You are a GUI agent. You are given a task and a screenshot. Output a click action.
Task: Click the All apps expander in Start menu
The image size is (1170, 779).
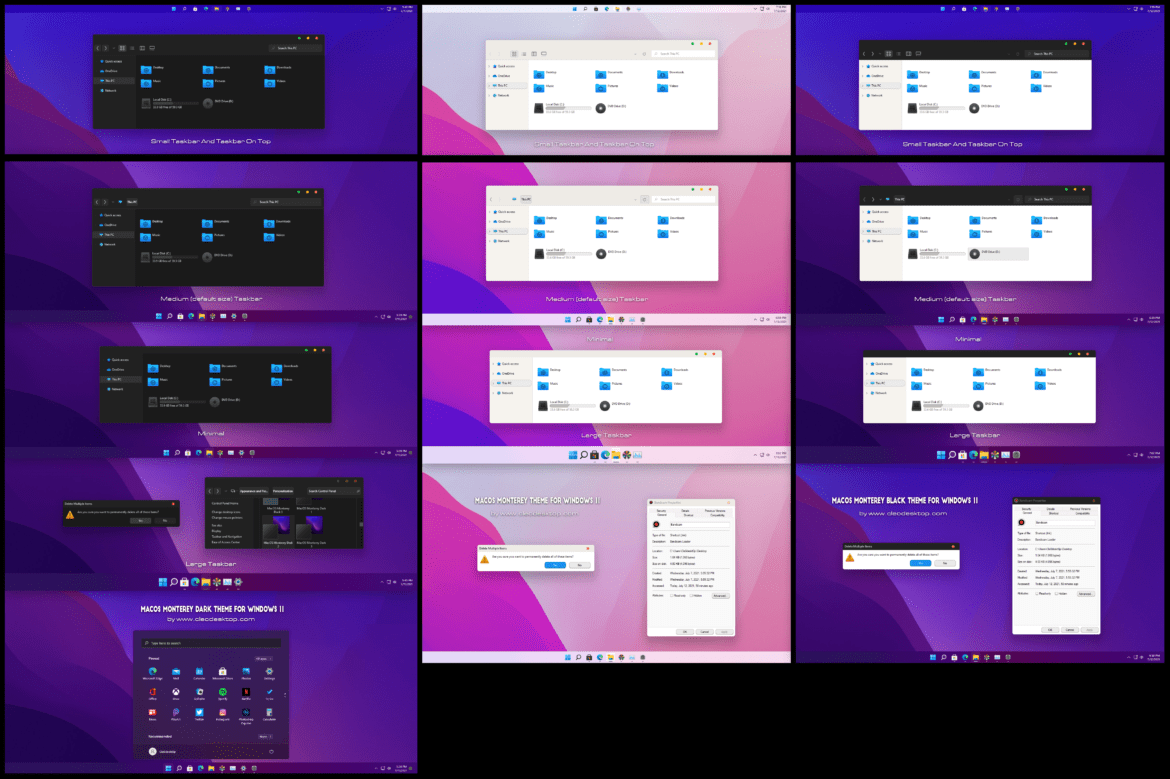click(263, 658)
